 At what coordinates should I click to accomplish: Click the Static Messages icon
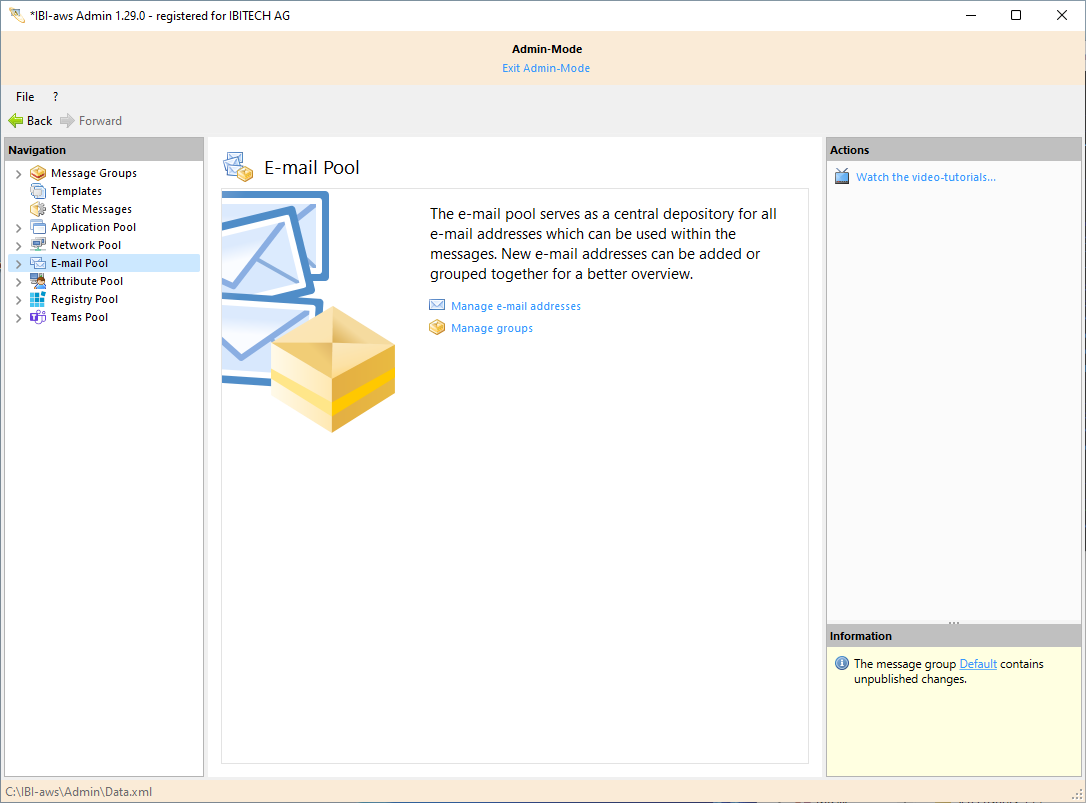(38, 209)
